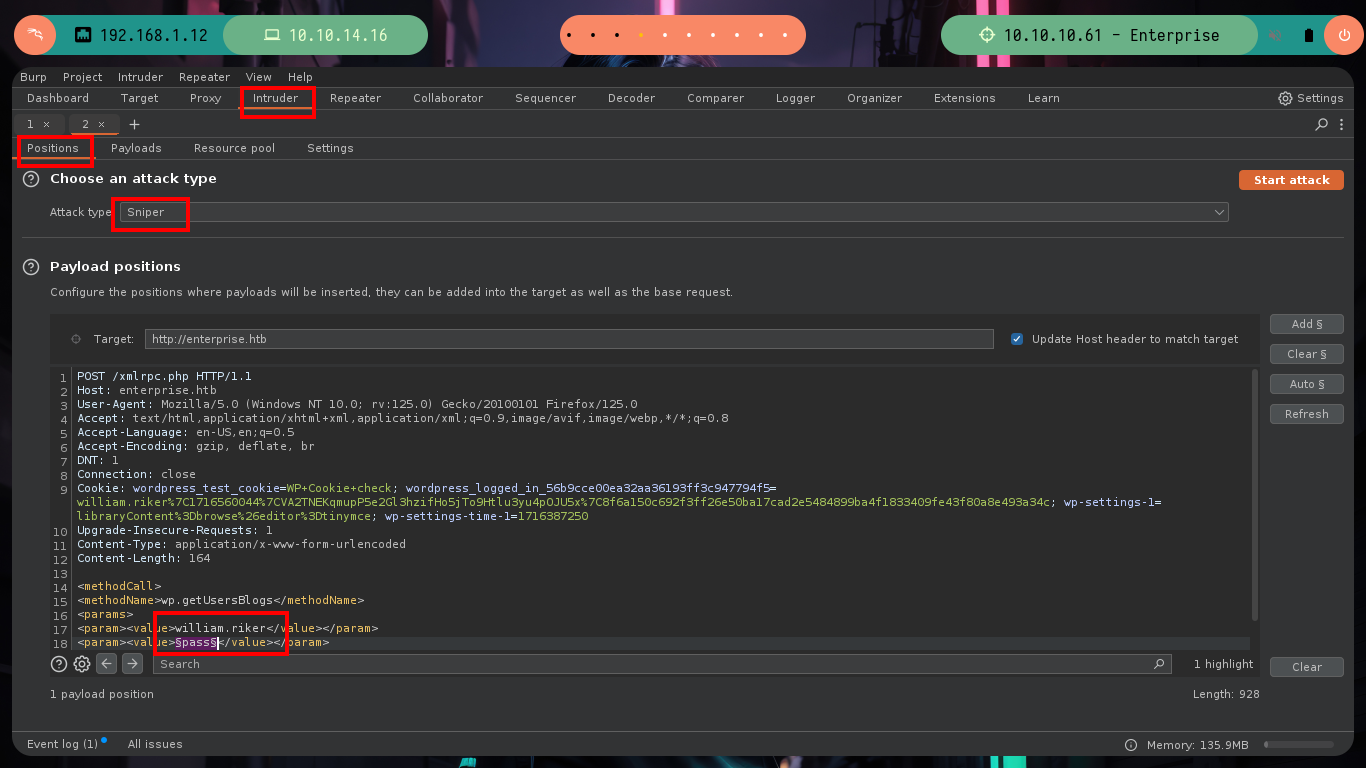Click the Start attack button
The image size is (1366, 768).
point(1291,180)
